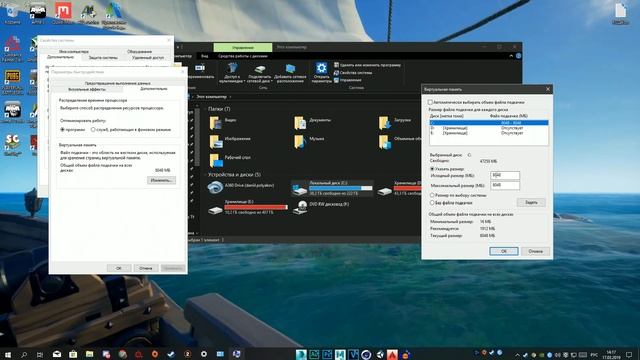
Task: Choose 'Размер по выбору системы' radio button
Action: point(432,195)
